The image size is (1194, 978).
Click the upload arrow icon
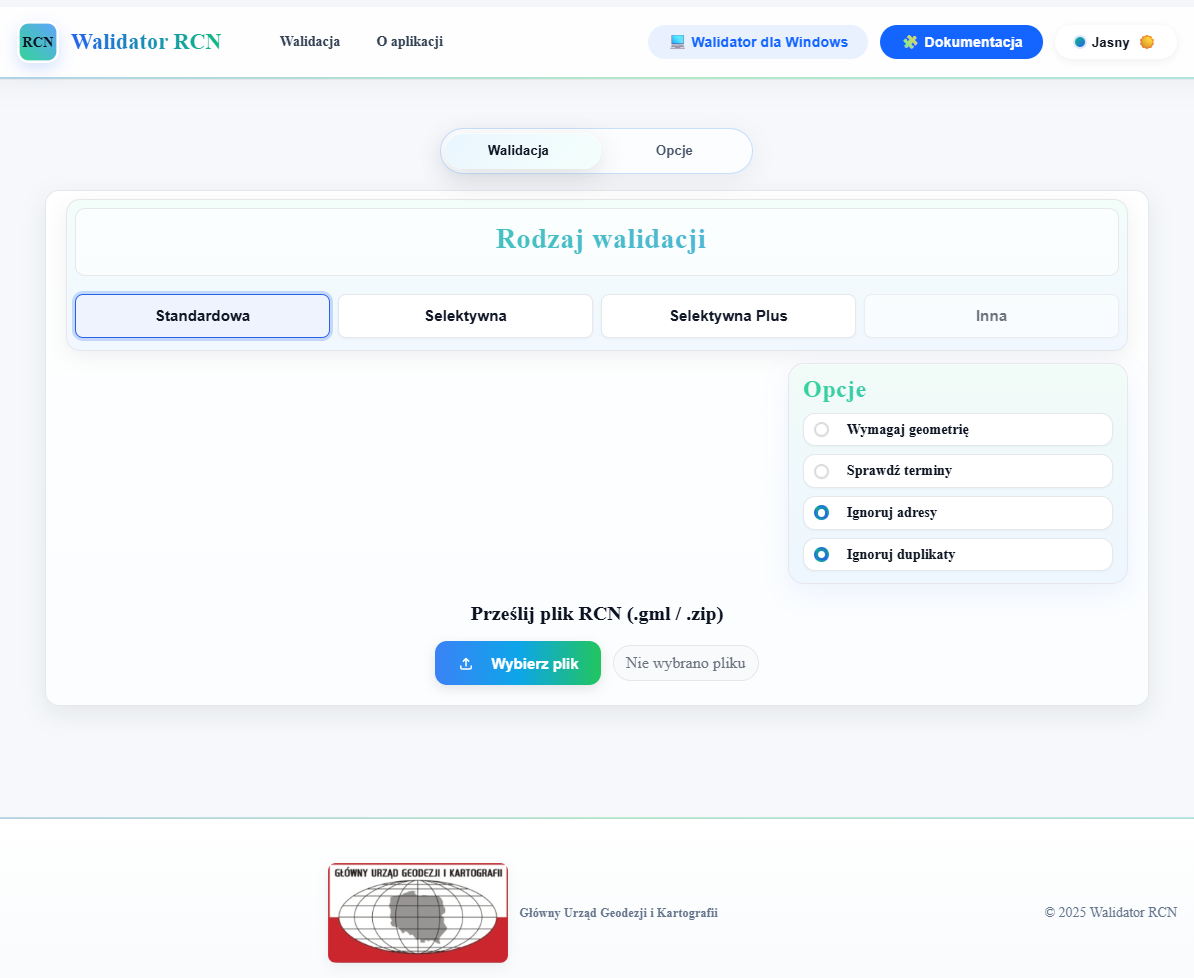(x=466, y=664)
